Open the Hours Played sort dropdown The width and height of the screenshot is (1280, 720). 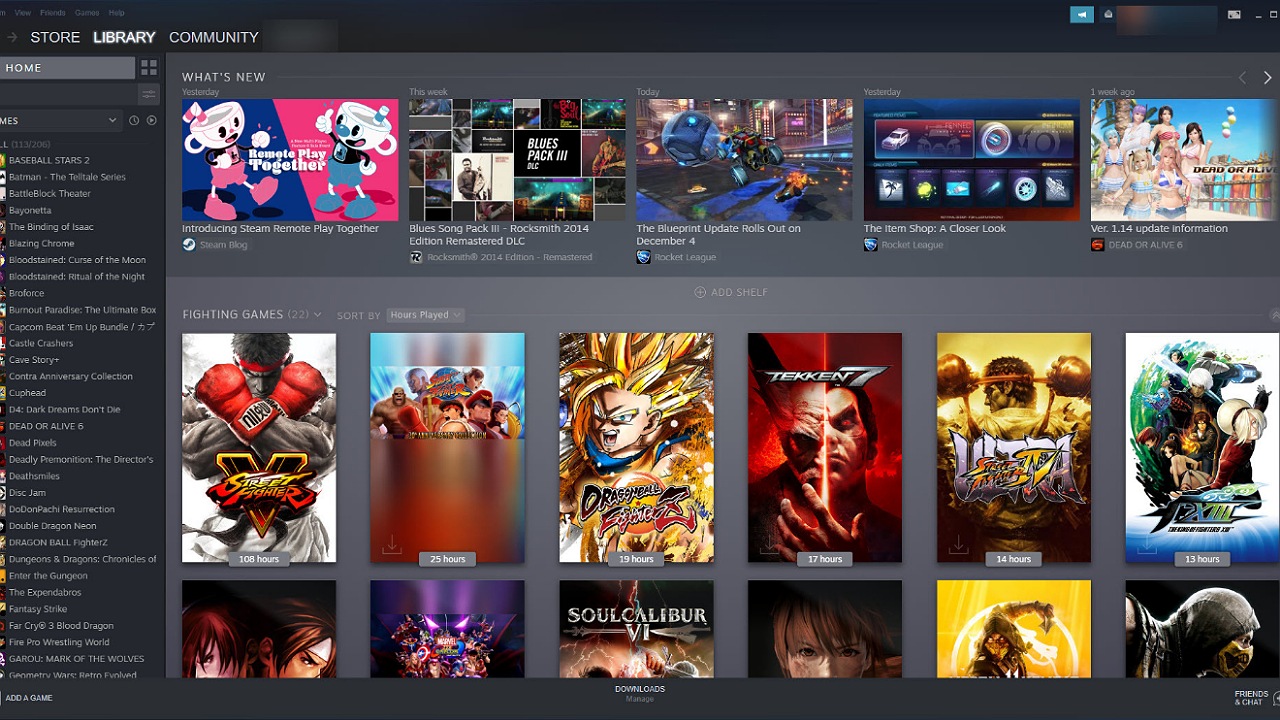[x=425, y=315]
